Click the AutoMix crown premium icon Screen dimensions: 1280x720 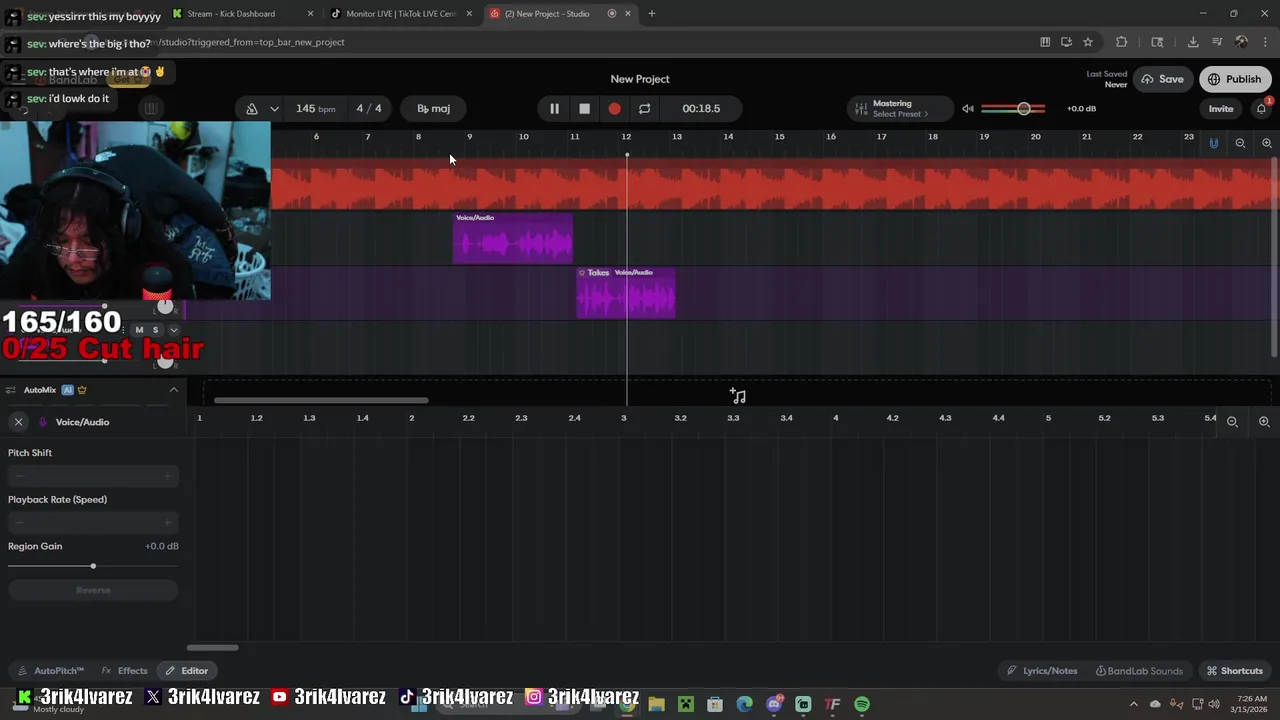(x=82, y=390)
